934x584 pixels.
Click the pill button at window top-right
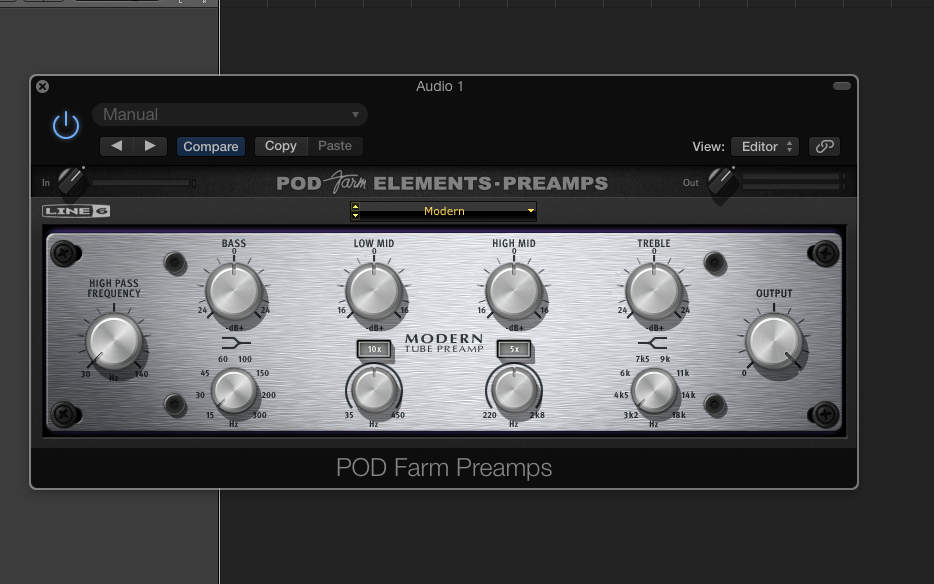point(842,86)
